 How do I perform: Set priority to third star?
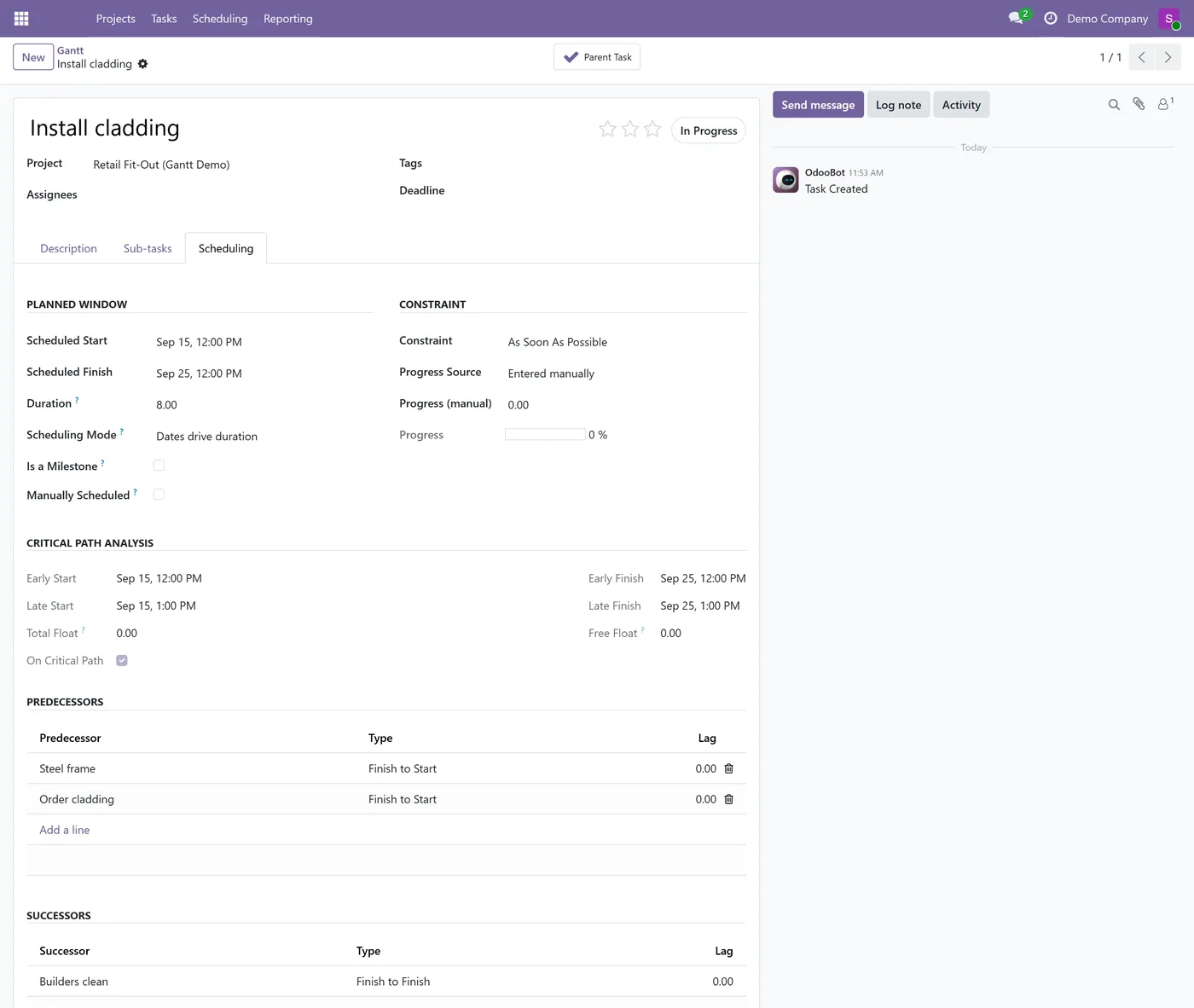652,129
